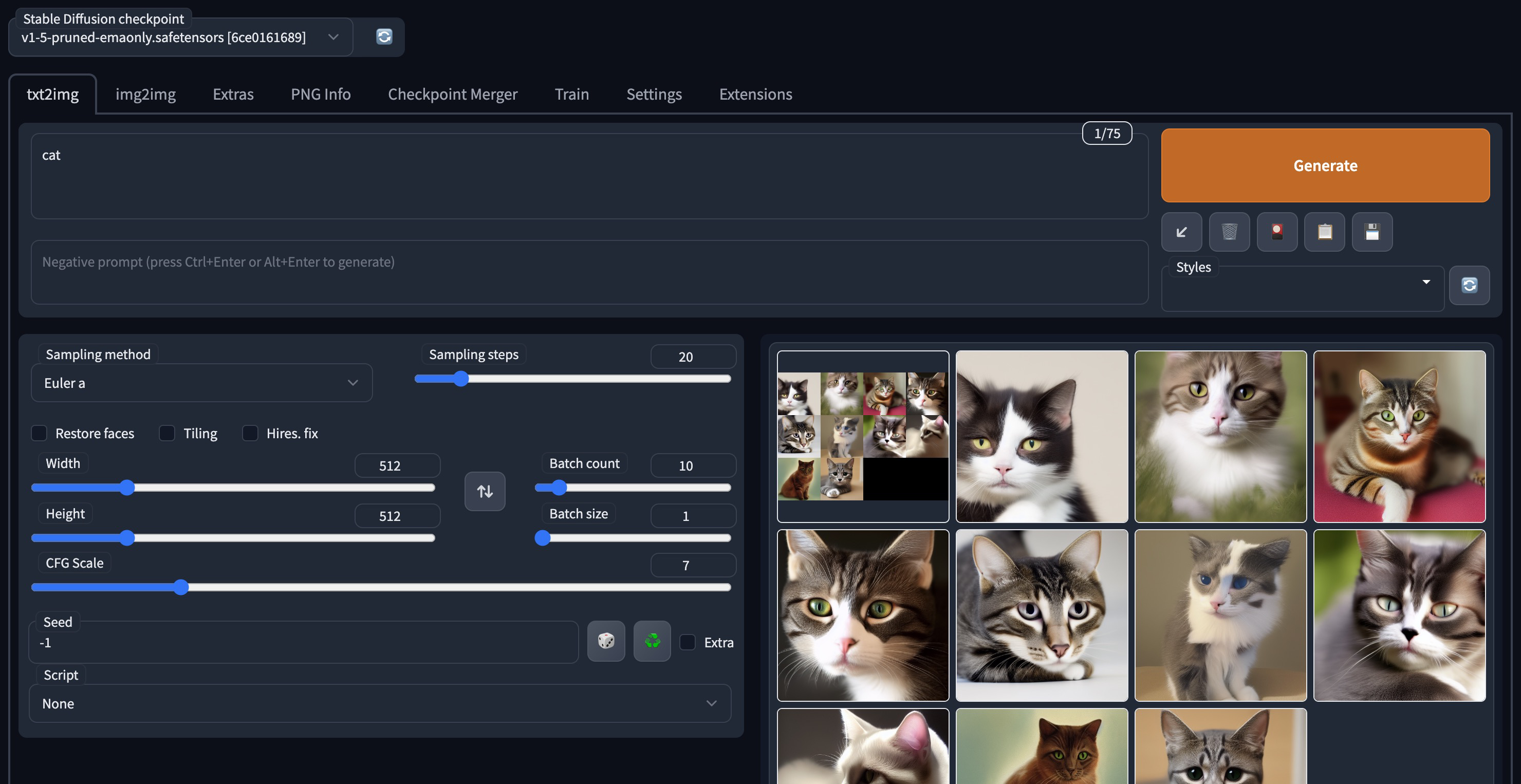The height and width of the screenshot is (784, 1521).
Task: Open the Extensions tab
Action: tap(755, 95)
